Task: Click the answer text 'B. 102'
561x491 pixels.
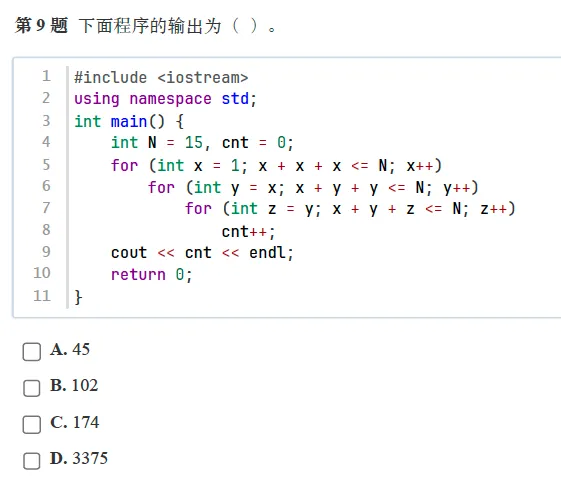Action: tap(74, 385)
